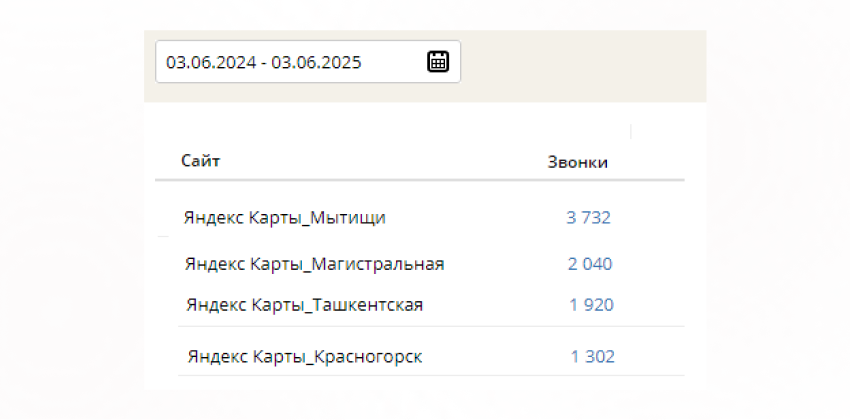The image size is (850, 420).
Task: Click the header underline below the Сайт label
Action: [x=420, y=179]
